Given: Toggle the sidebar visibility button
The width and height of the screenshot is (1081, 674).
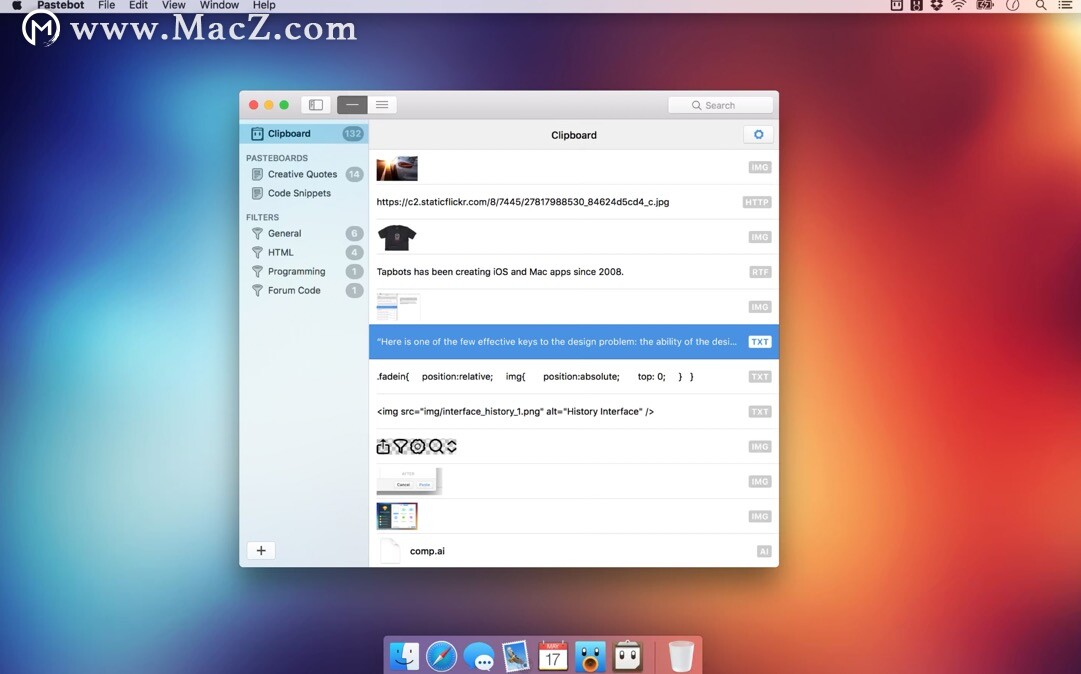Looking at the screenshot, I should pos(316,105).
